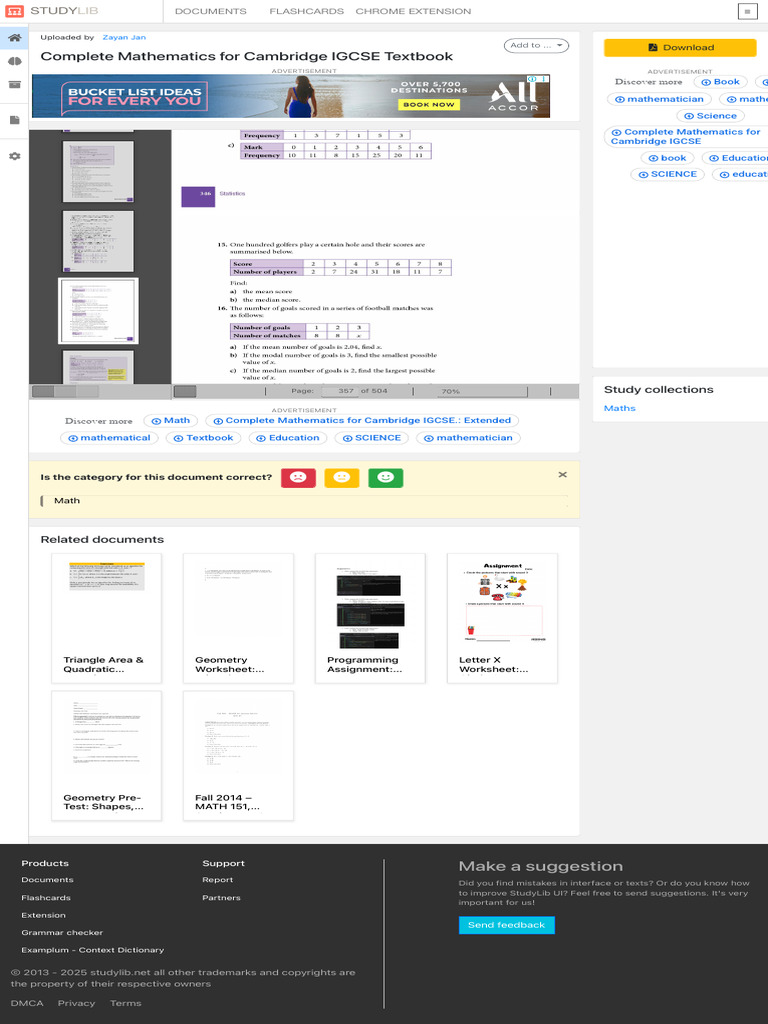Click the 'Math' category label in the banner
The image size is (768, 1024).
(x=67, y=501)
